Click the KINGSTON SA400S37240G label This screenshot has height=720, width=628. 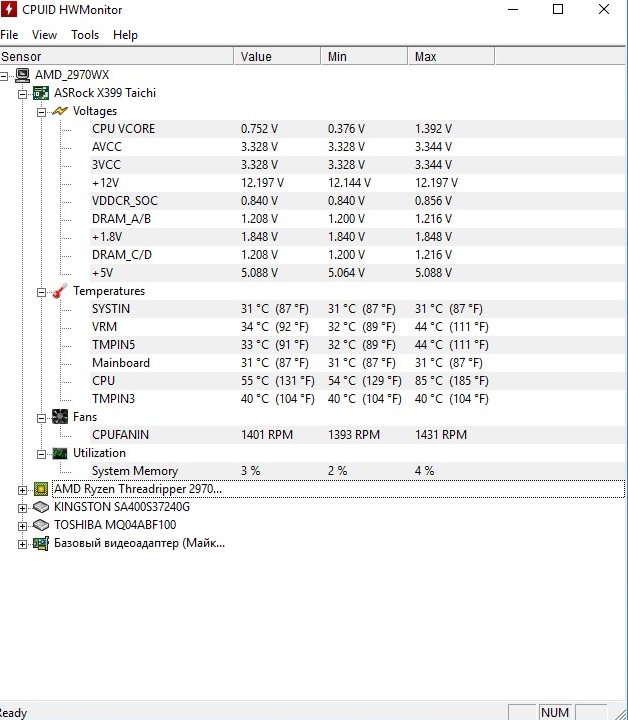[x=122, y=507]
